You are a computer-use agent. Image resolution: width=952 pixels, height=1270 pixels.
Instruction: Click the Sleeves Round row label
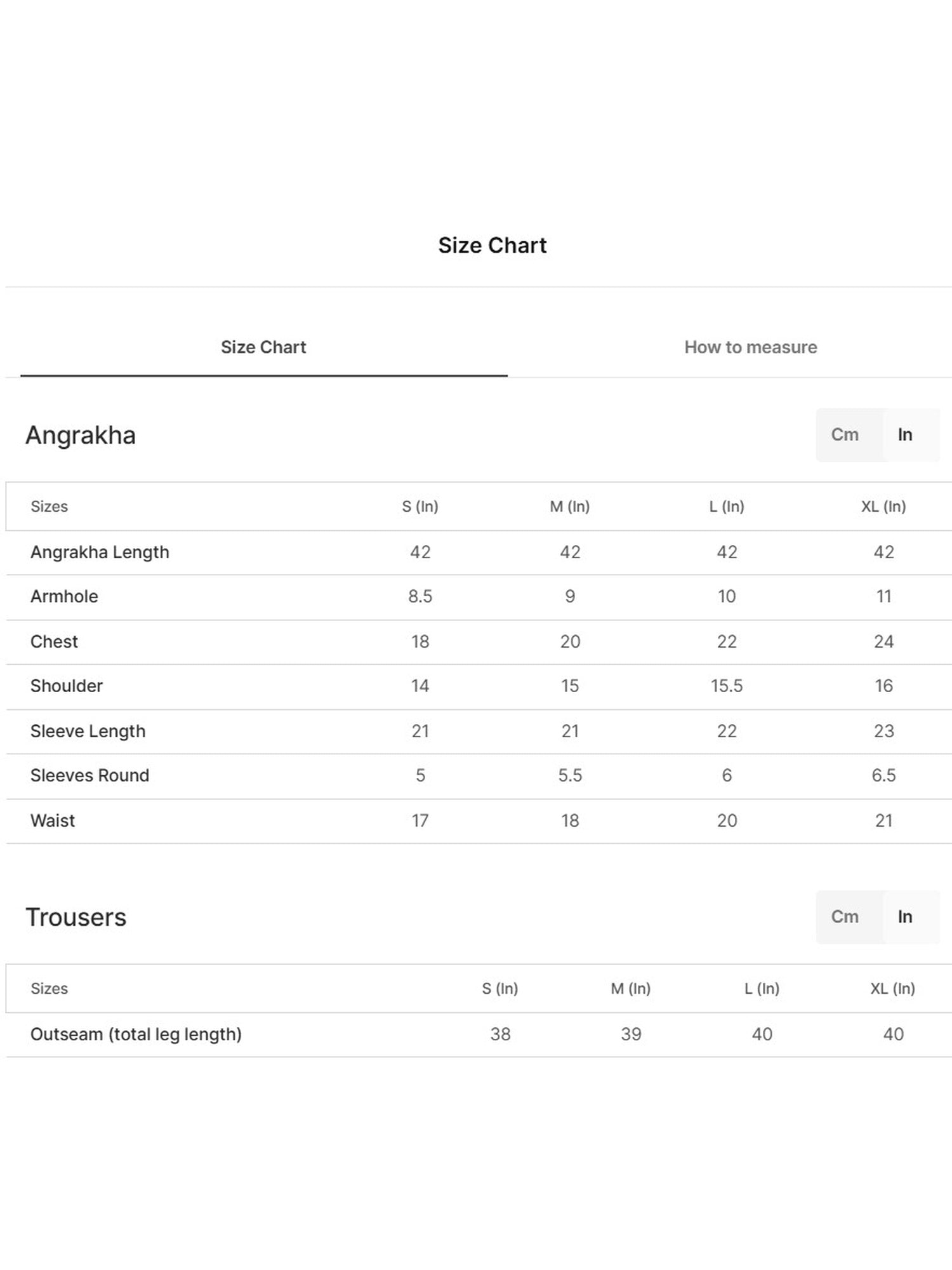pyautogui.click(x=89, y=776)
